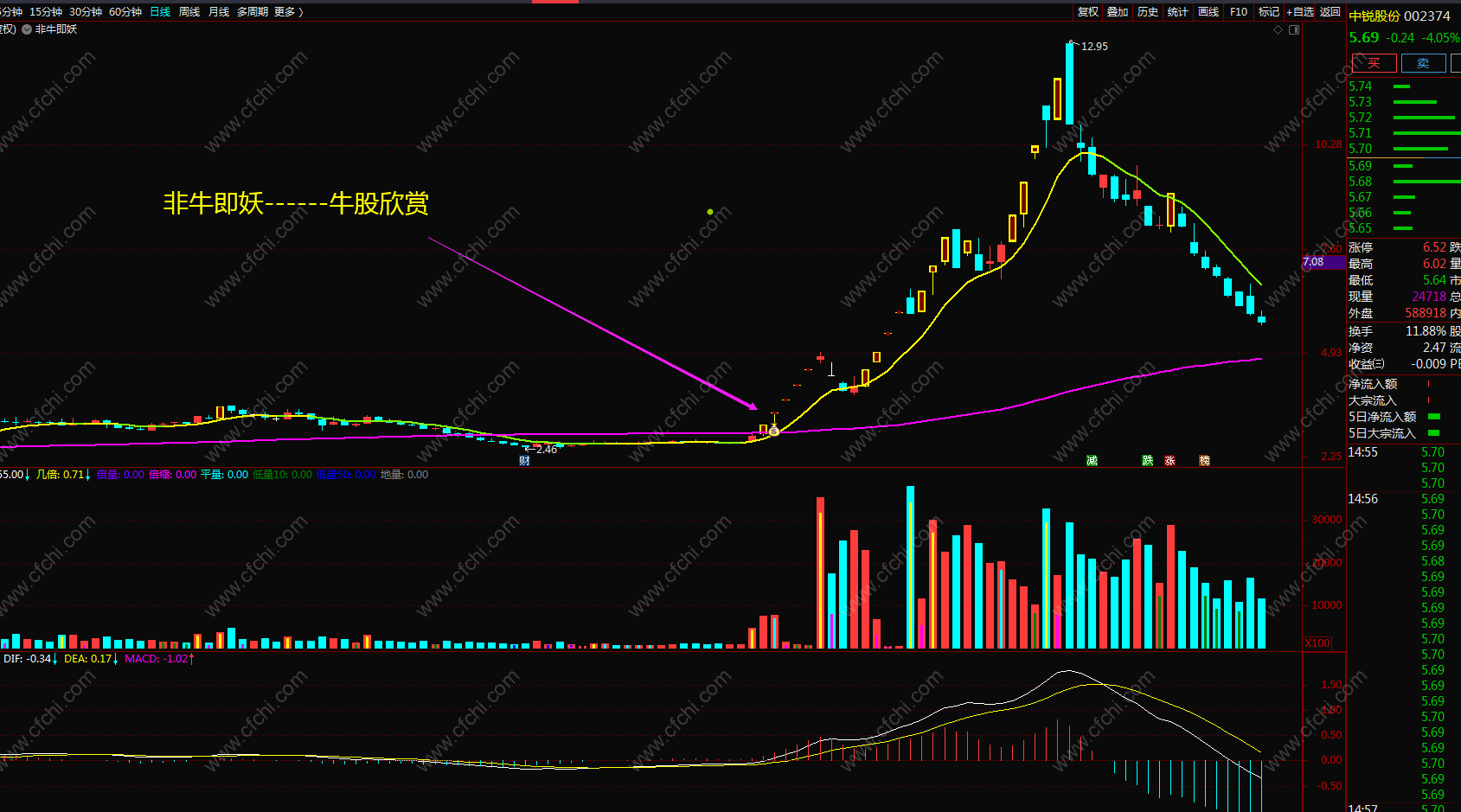The height and width of the screenshot is (812, 1461).
Task: Click the 5.74 sell order price
Action: pos(1360,86)
